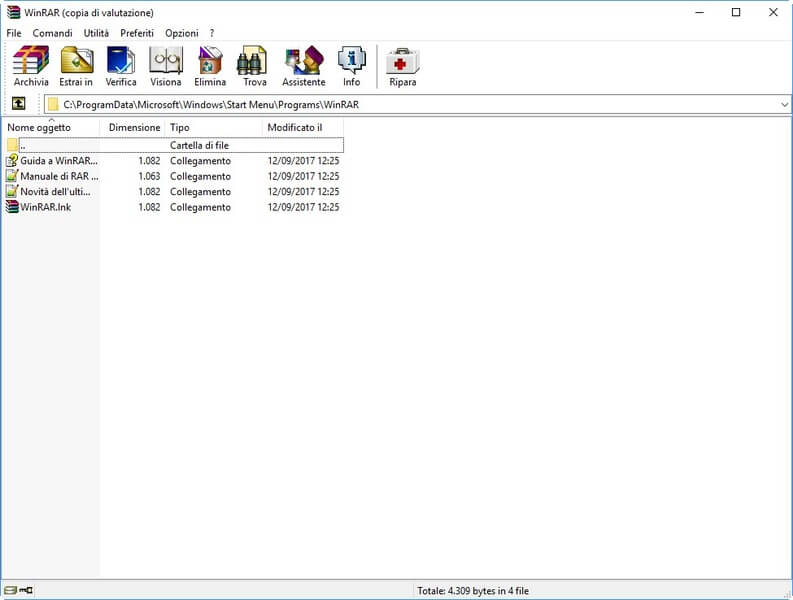Click the Verifica archive icon
The image size is (793, 600).
click(x=121, y=60)
